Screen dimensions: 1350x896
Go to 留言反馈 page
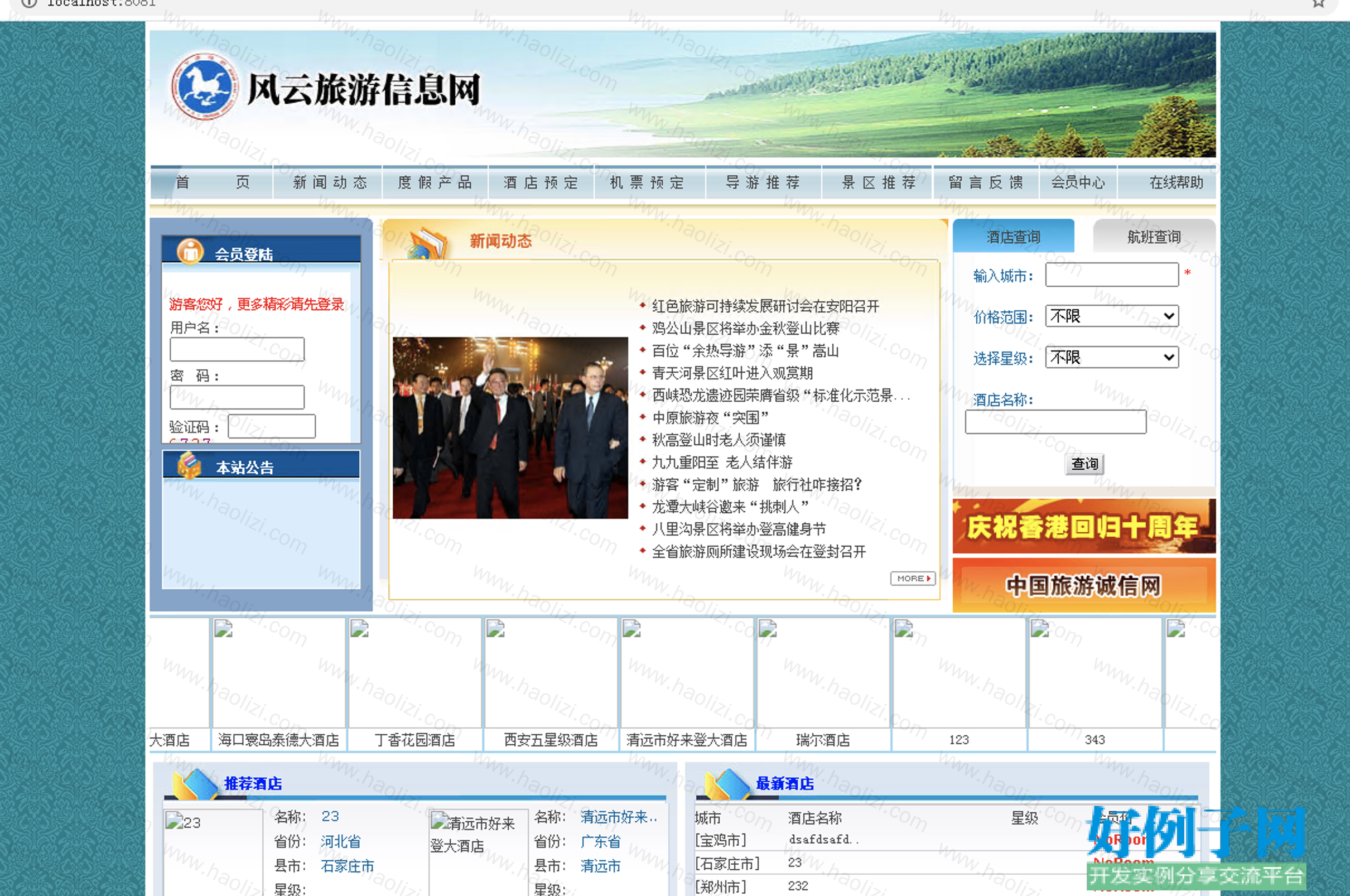(x=986, y=182)
